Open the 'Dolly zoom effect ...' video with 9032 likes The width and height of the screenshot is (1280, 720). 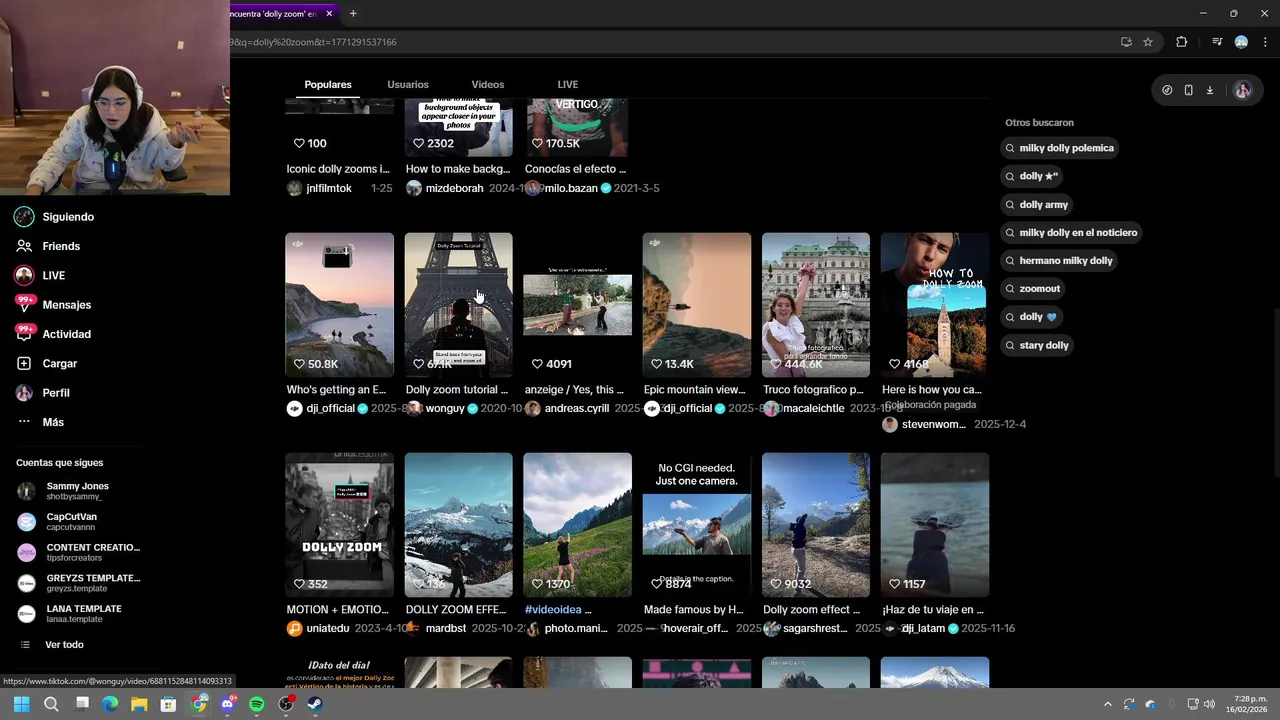(816, 525)
